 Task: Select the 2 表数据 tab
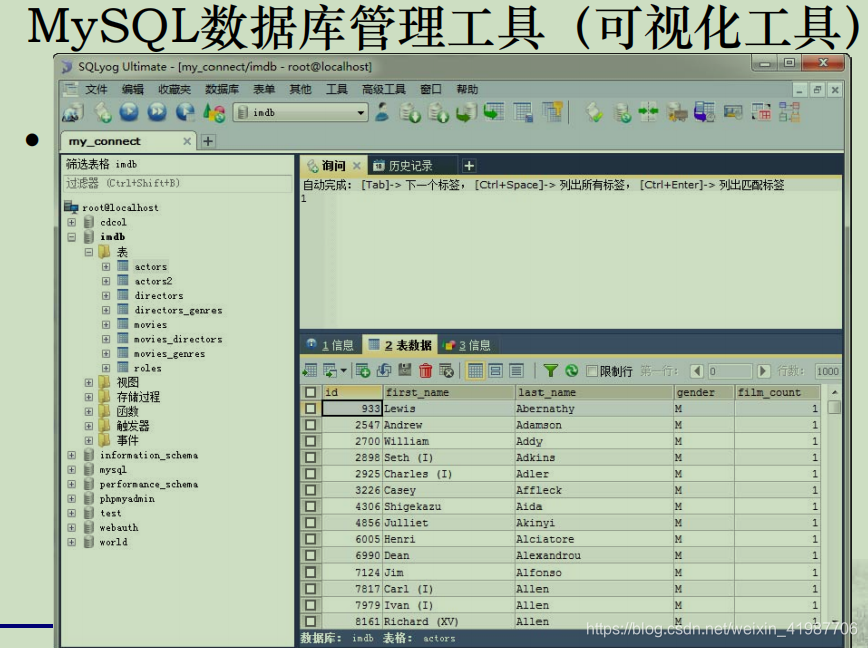click(400, 345)
